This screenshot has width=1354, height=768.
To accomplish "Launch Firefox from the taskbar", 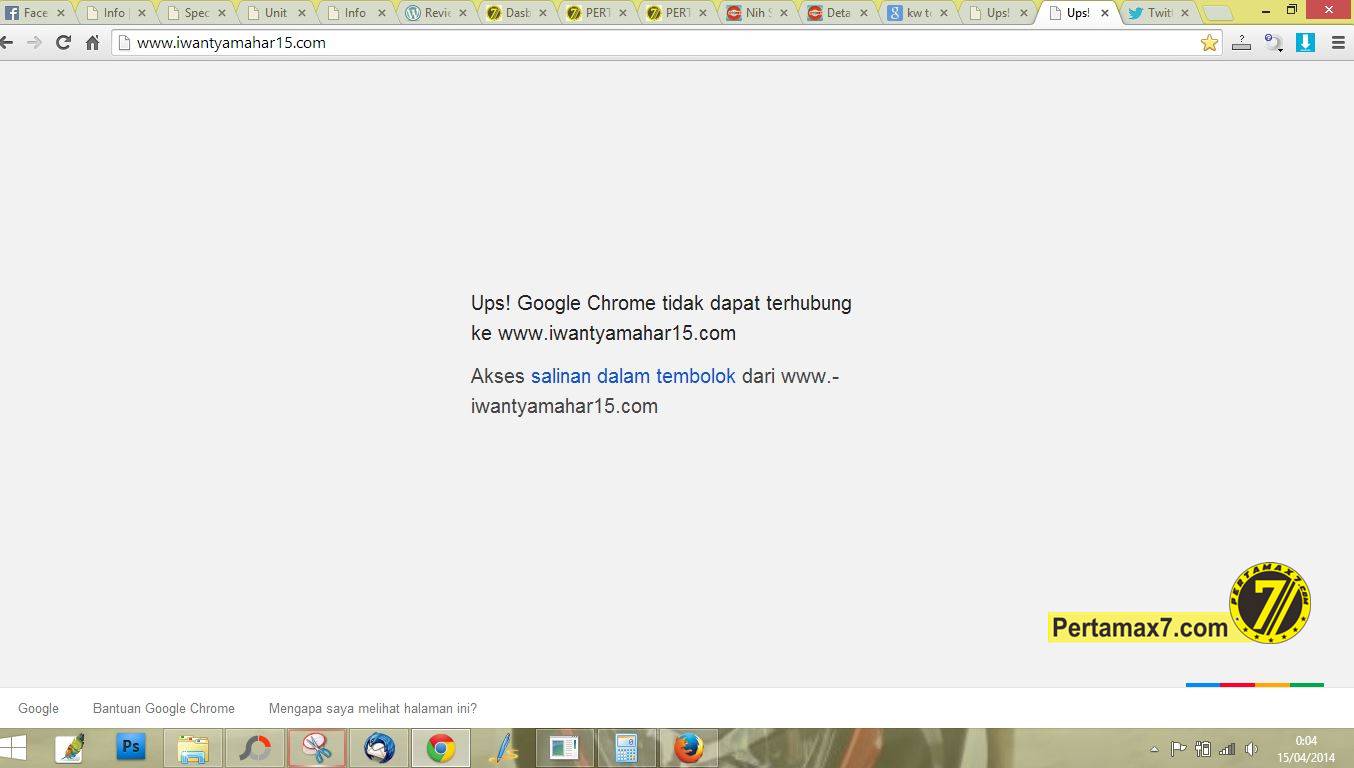I will point(688,747).
